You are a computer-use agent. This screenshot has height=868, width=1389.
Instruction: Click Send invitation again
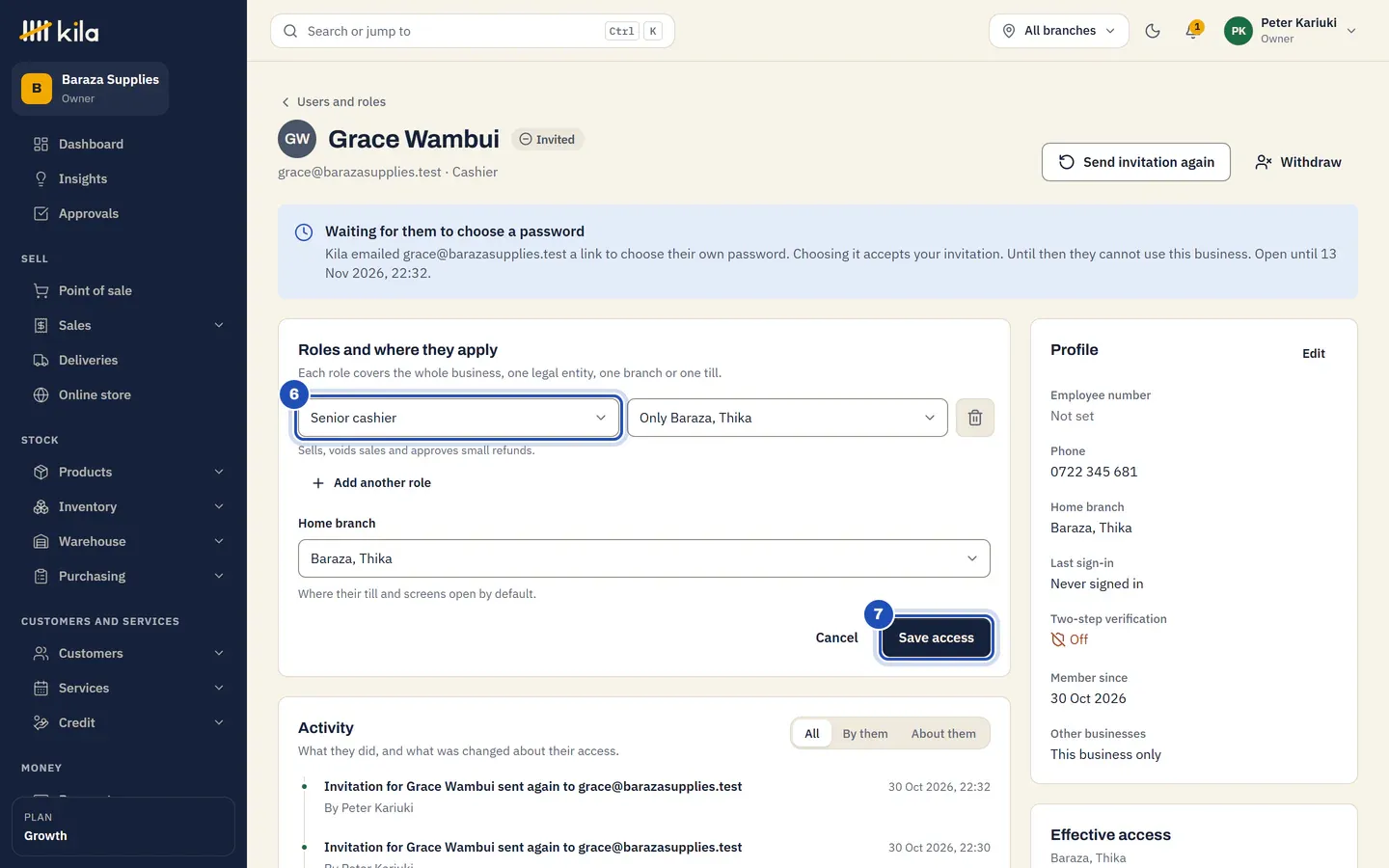[x=1136, y=162]
